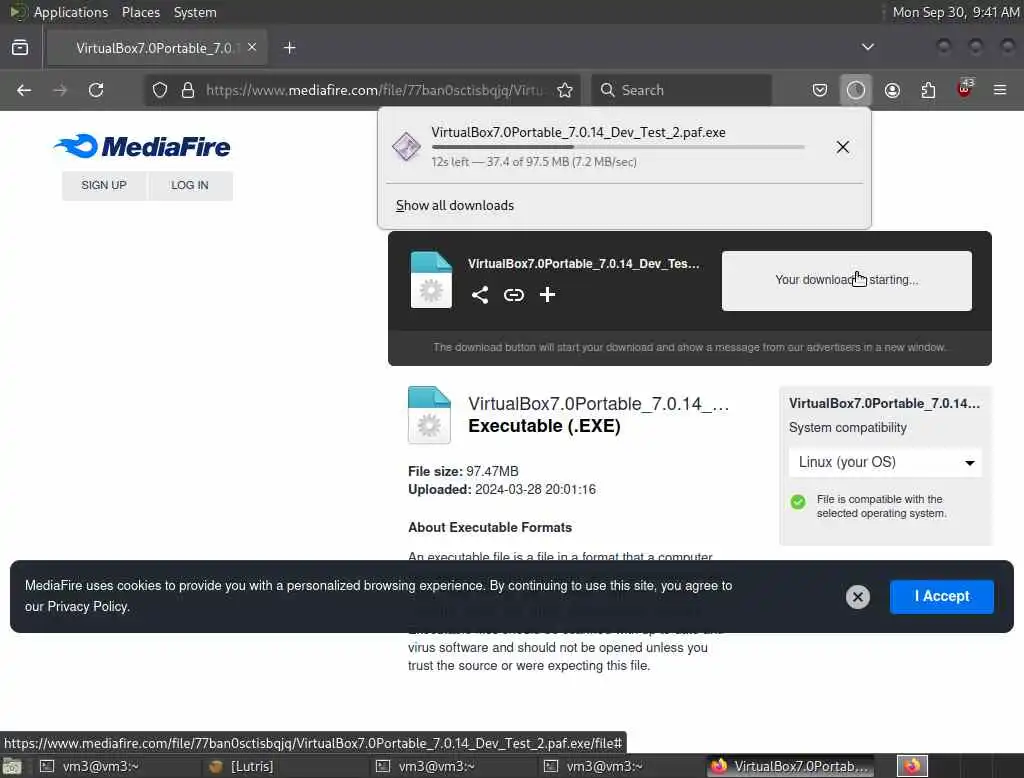
Task: Click Show all downloads
Action: 455,206
